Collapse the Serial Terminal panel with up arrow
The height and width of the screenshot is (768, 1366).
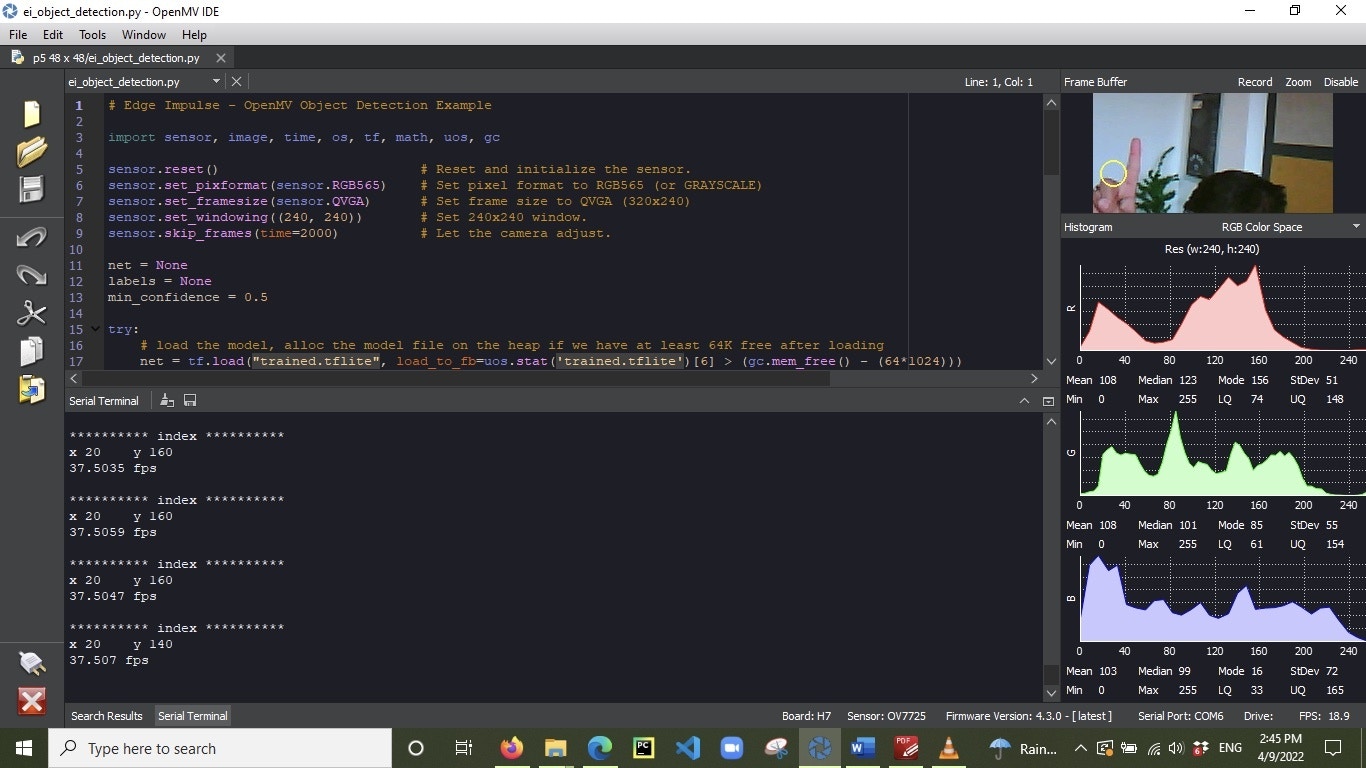click(1024, 401)
